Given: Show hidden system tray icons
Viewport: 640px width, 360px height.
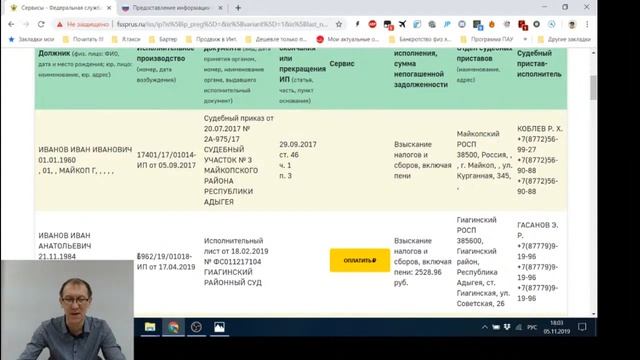Looking at the screenshot, I should pyautogui.click(x=484, y=327).
